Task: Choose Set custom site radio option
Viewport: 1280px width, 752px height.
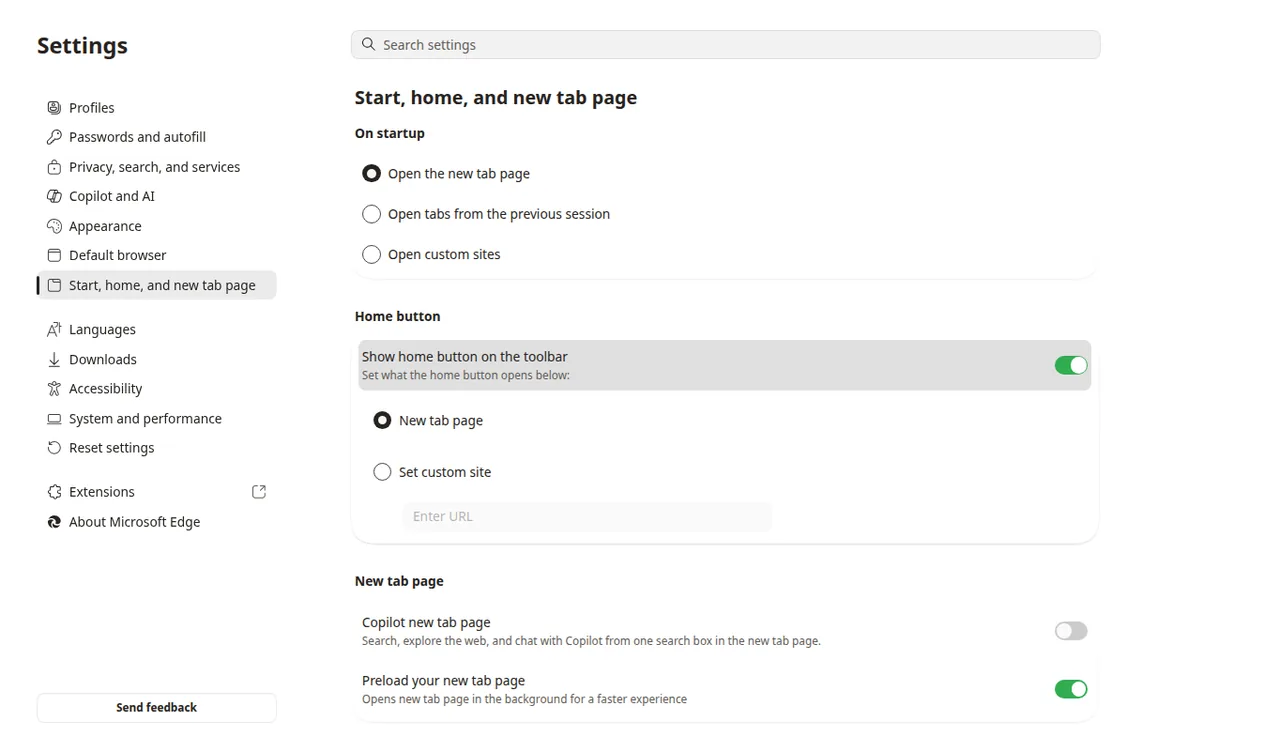Action: click(382, 472)
